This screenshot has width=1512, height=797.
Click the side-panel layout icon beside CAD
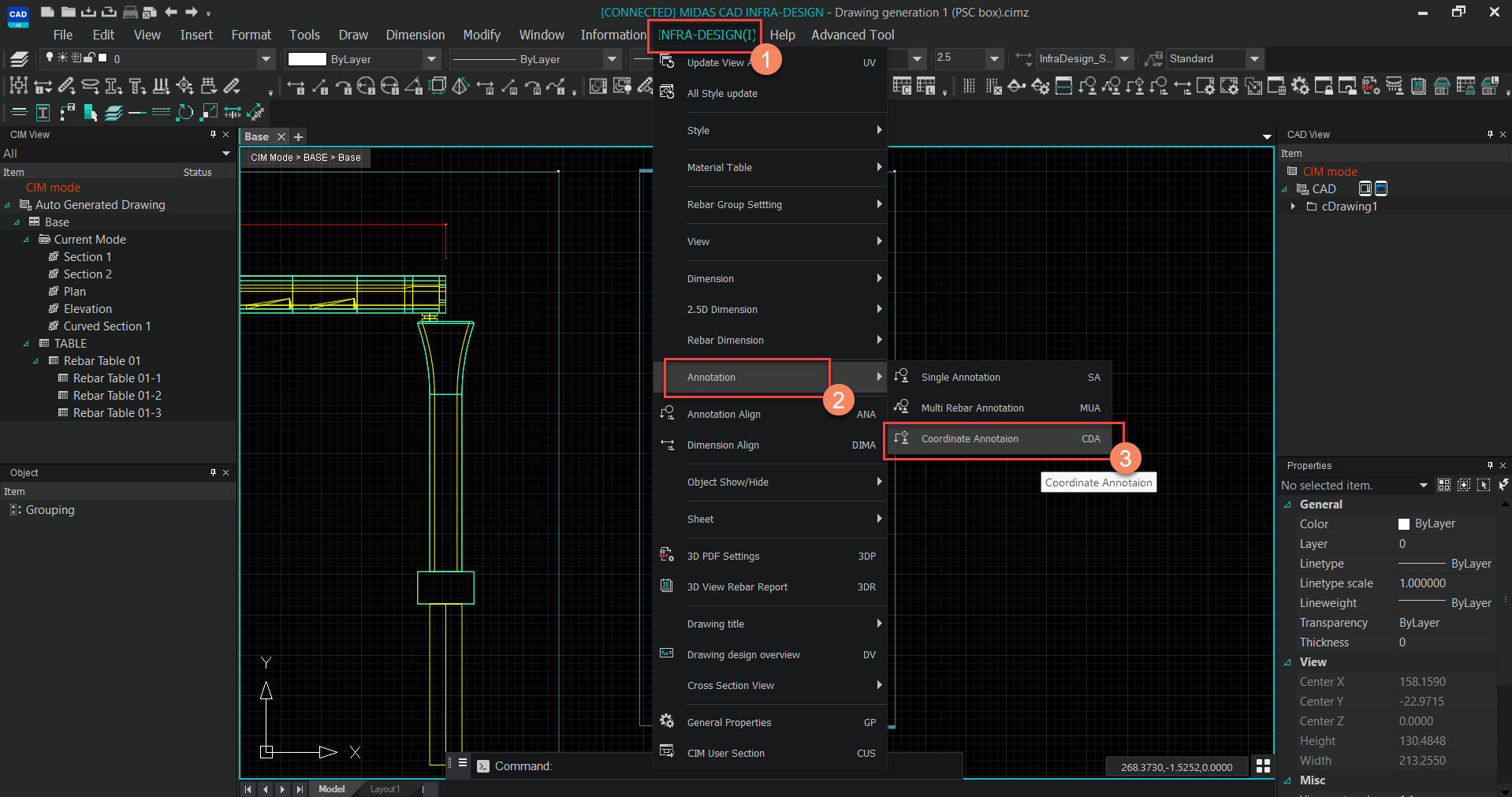coord(1365,188)
